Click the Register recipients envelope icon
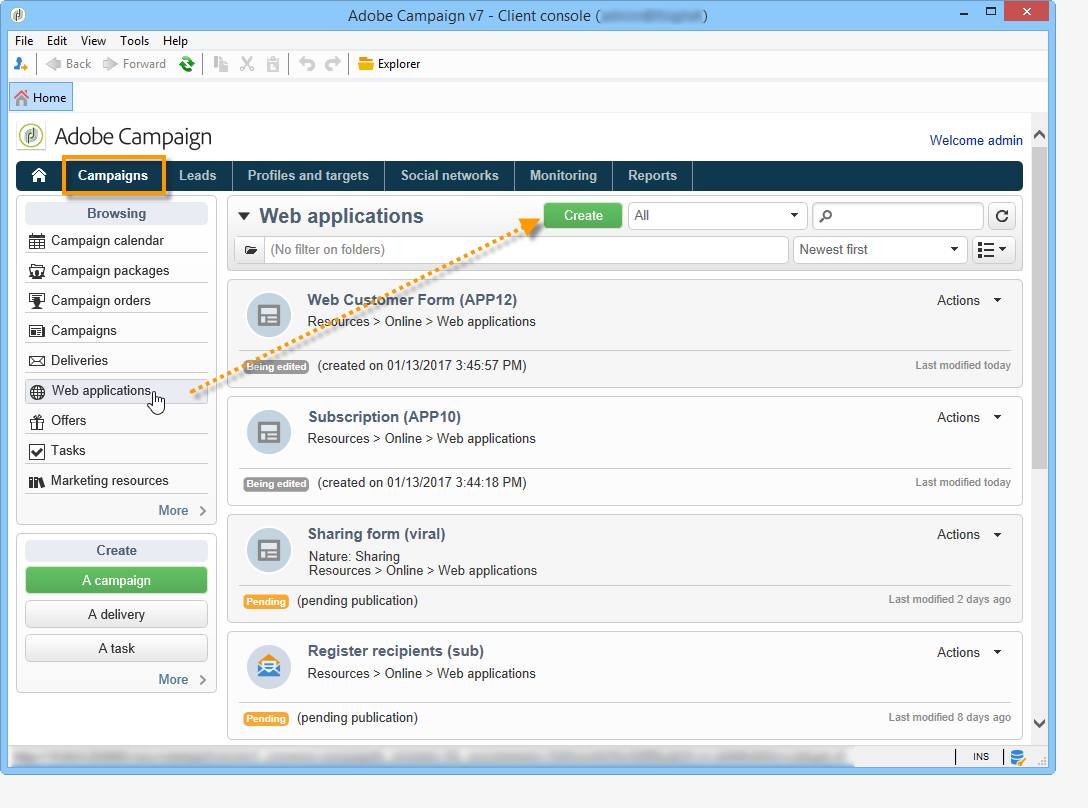 tap(269, 667)
